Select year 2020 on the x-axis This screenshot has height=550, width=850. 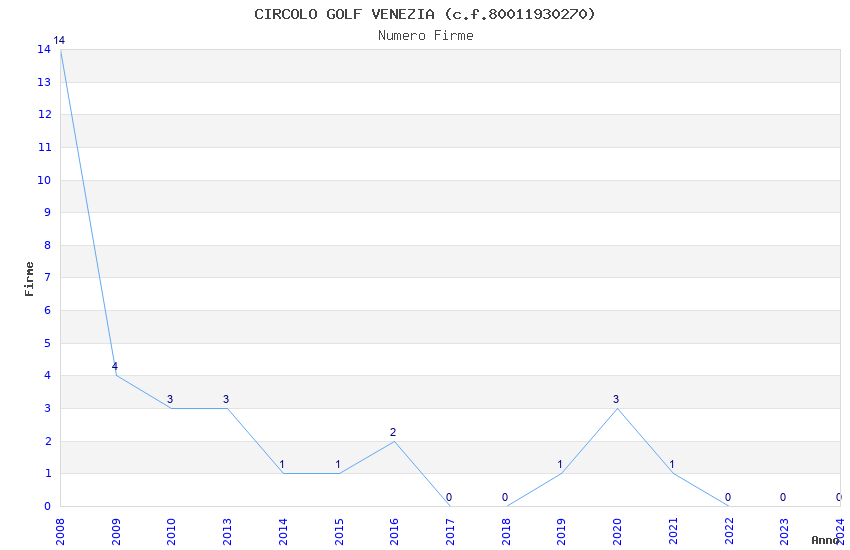pos(617,532)
